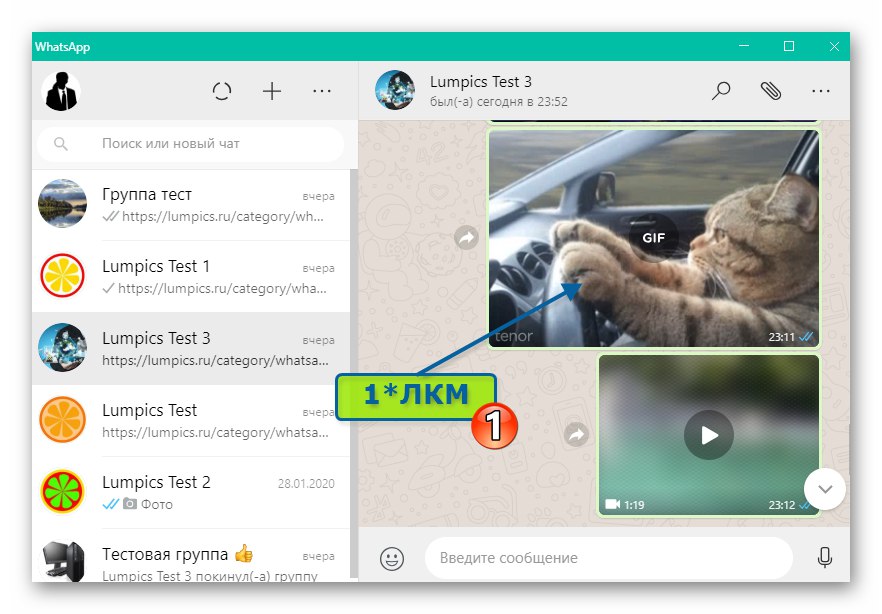Click 'был(-а) сегодня в 23:52' status text

pos(498,102)
